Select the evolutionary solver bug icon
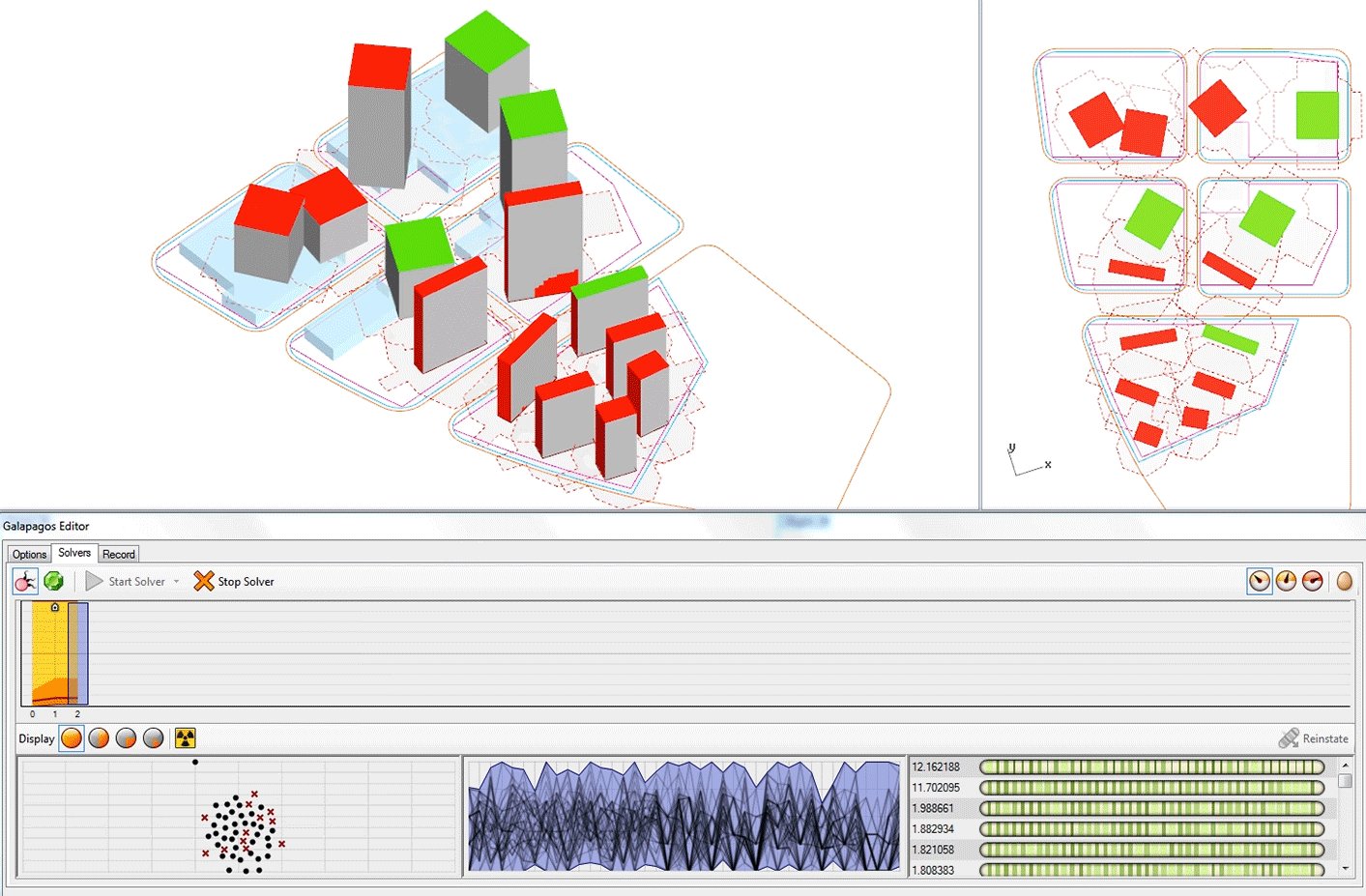The width and height of the screenshot is (1366, 896). coord(25,581)
